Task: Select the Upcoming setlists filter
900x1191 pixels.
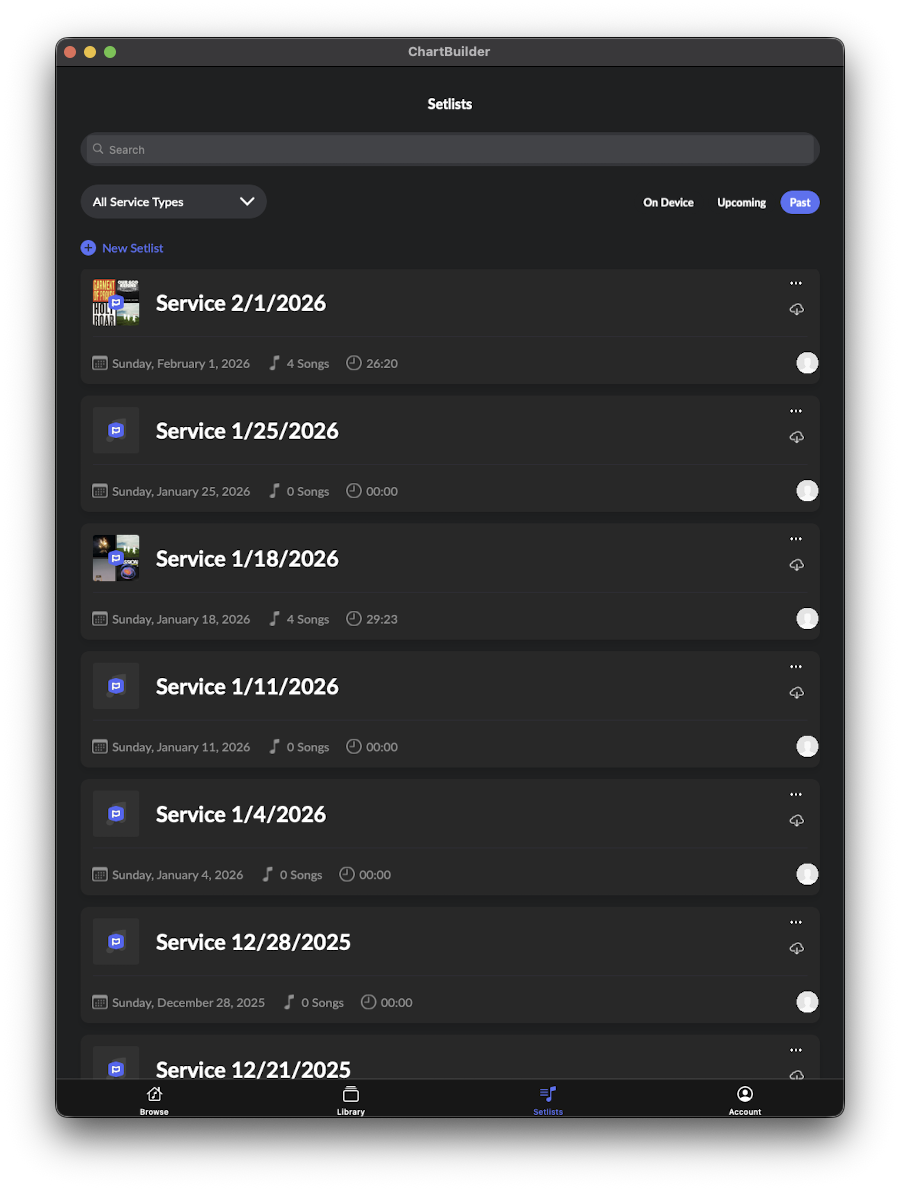Action: click(x=741, y=202)
